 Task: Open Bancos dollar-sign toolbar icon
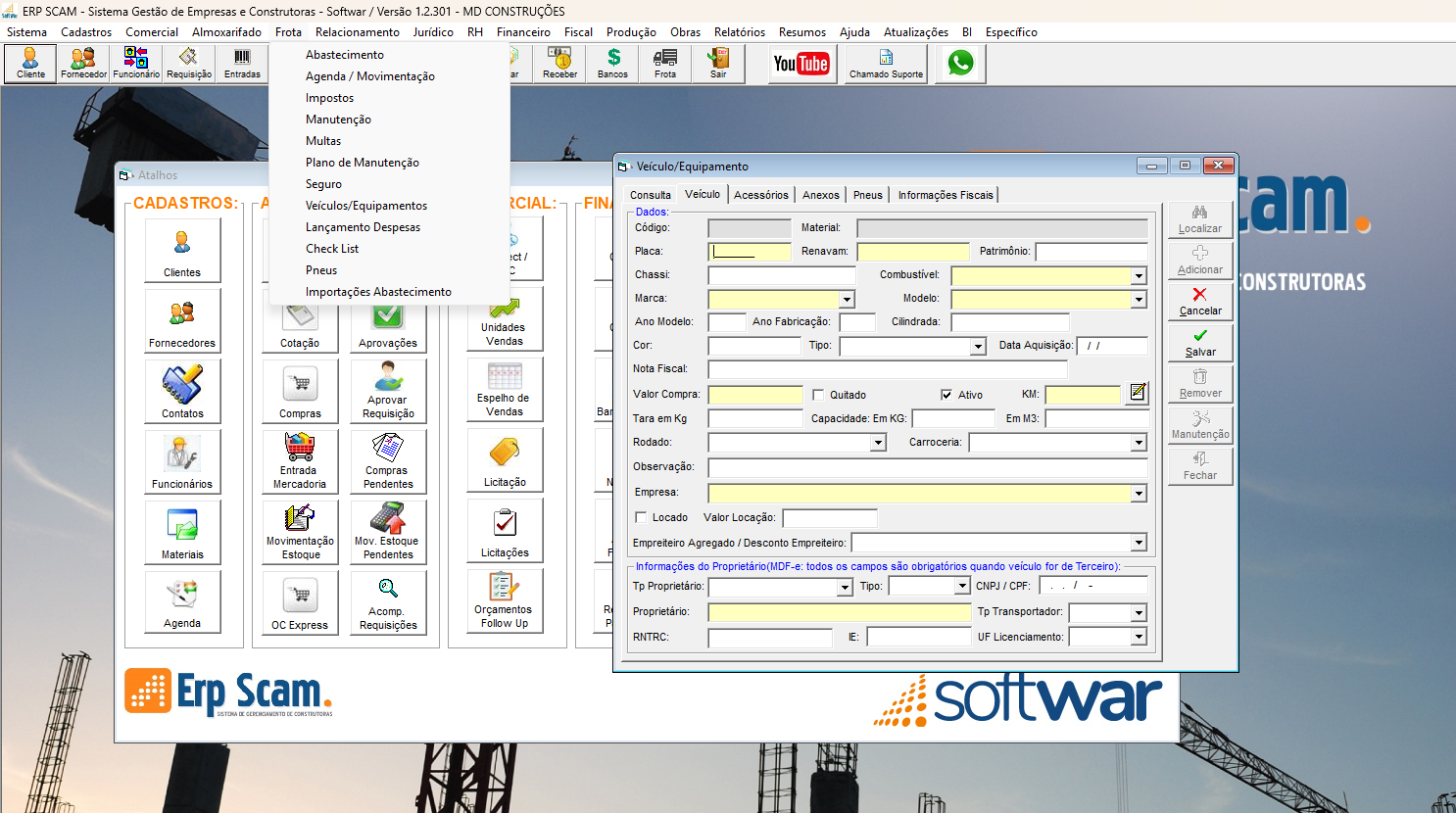tap(613, 64)
